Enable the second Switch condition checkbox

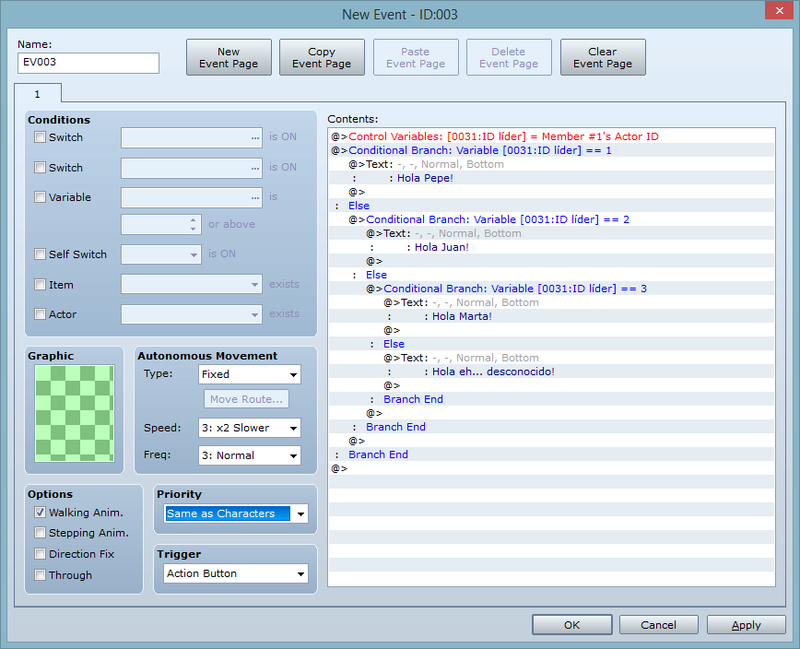click(x=40, y=167)
